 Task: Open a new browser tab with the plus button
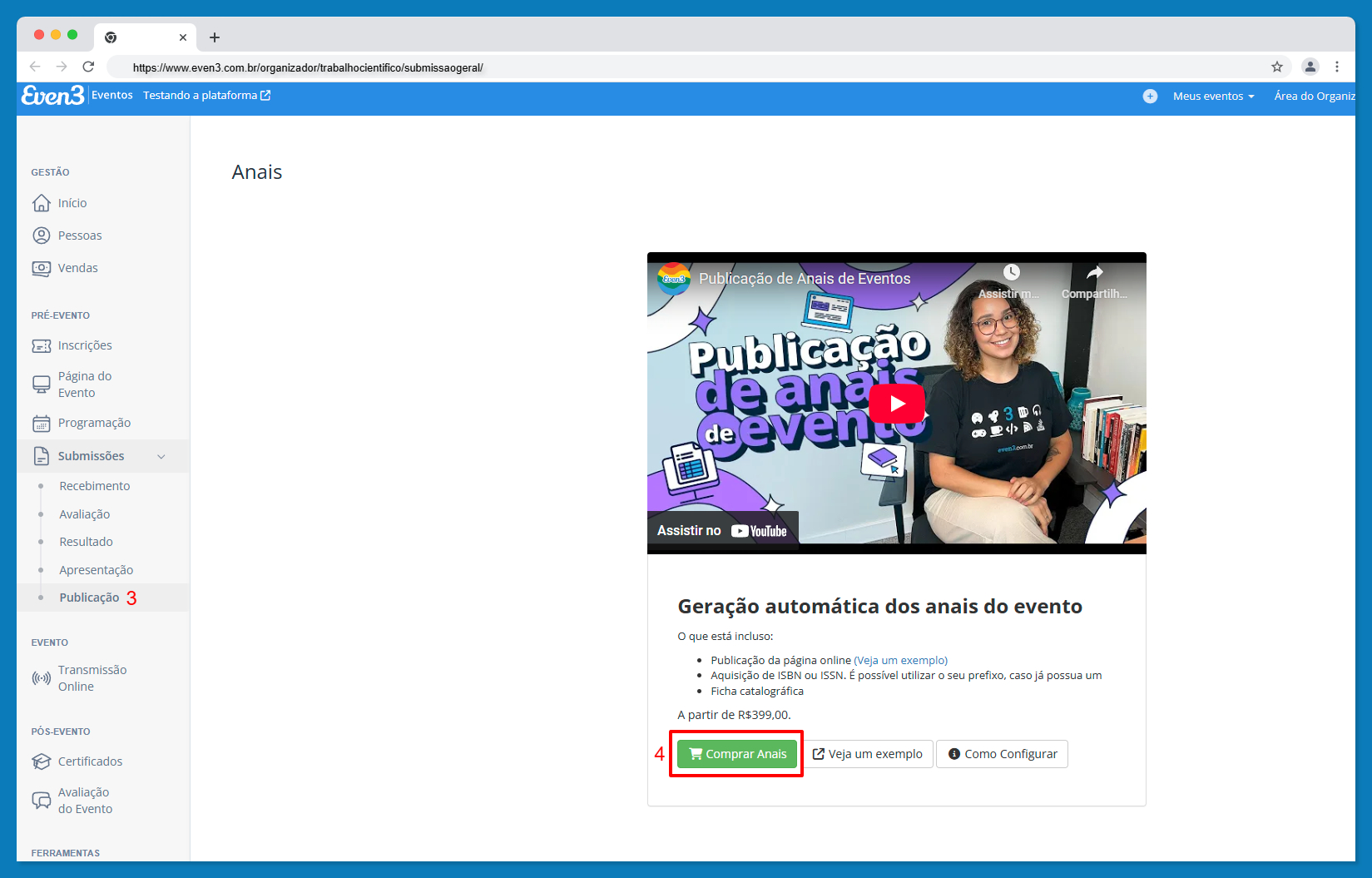tap(215, 37)
